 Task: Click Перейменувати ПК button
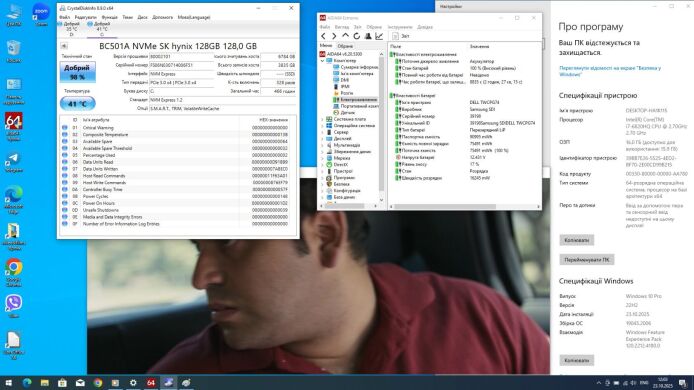click(586, 260)
